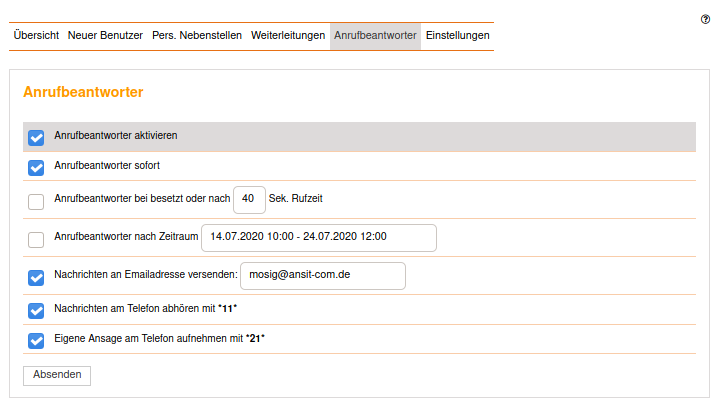Open the Übersicht tab

point(36,36)
